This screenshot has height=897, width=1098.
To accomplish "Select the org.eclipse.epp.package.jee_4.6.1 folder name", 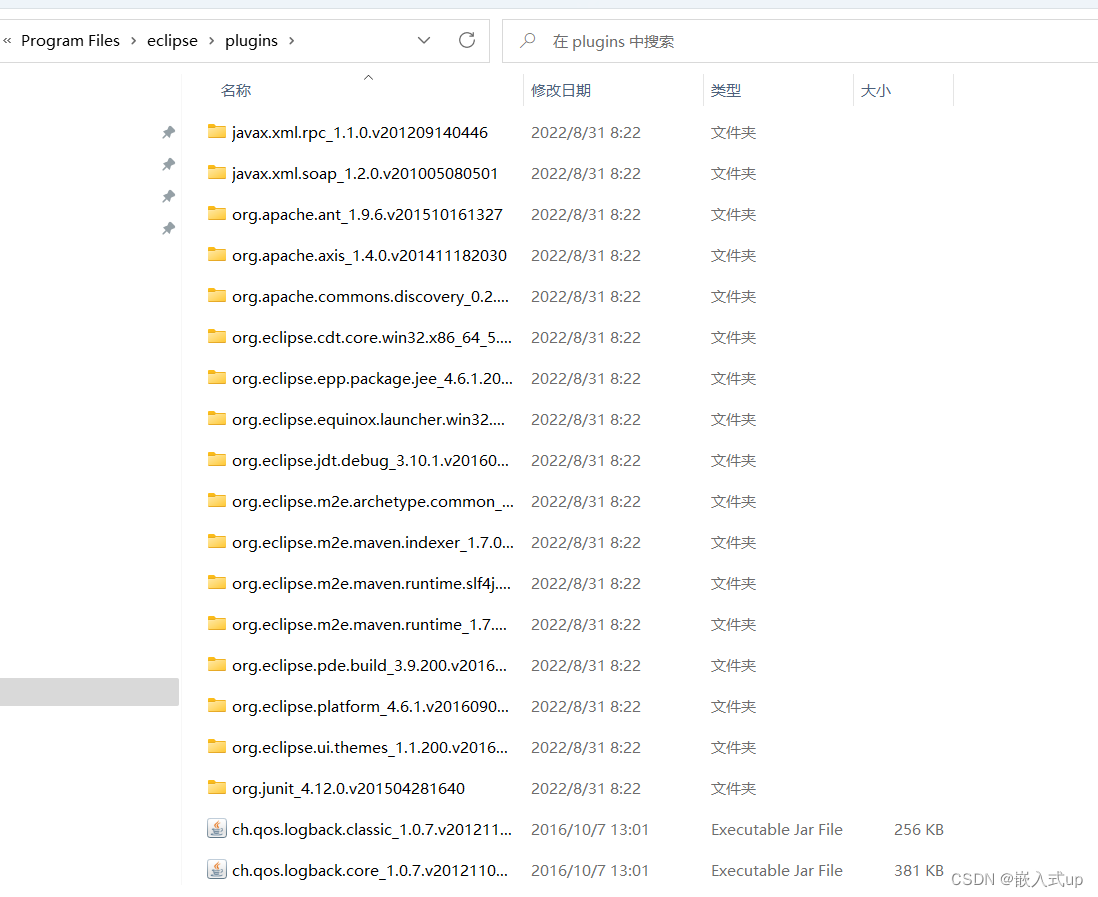I will pyautogui.click(x=373, y=378).
